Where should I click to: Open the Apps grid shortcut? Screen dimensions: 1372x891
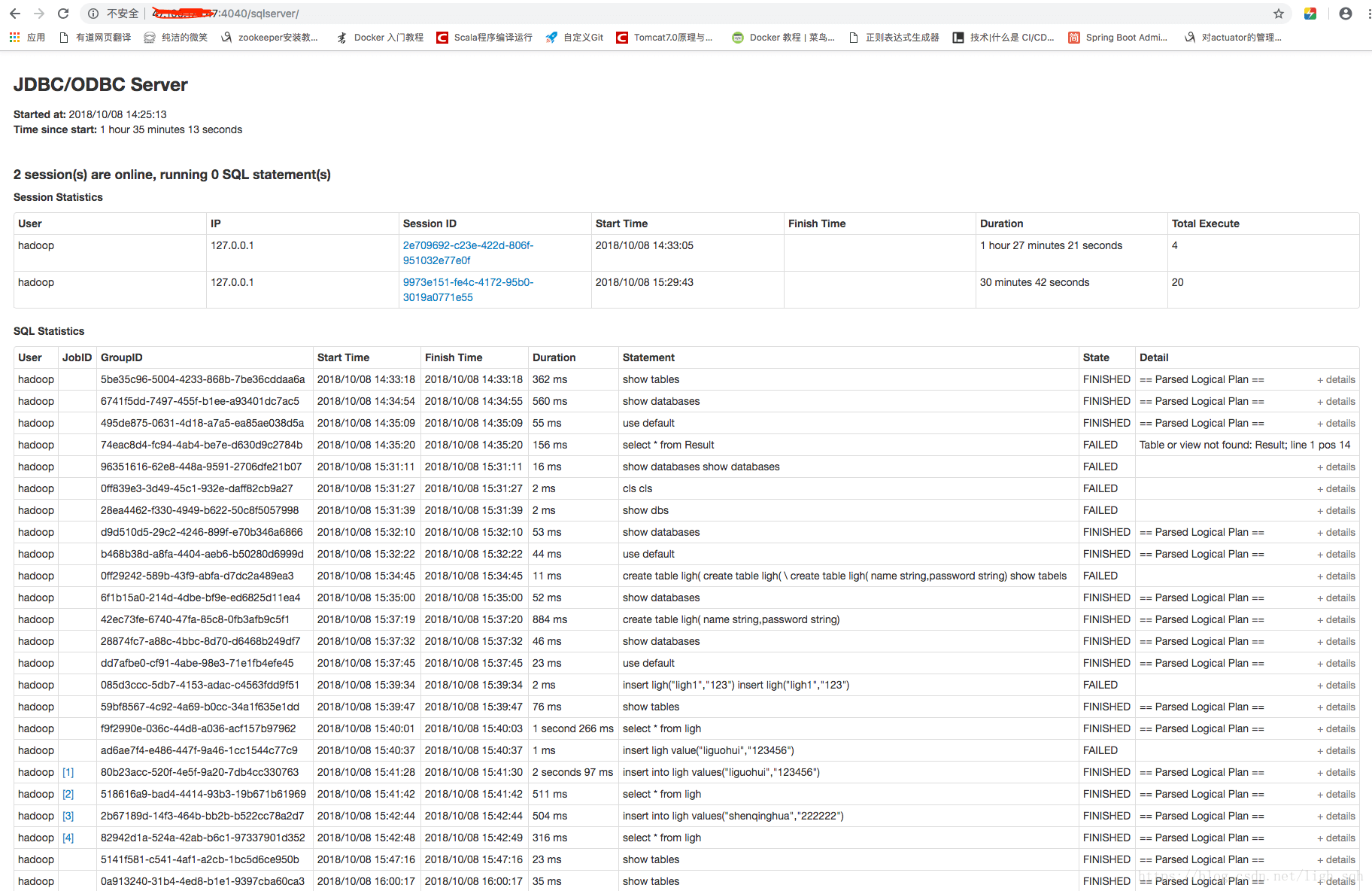27,37
